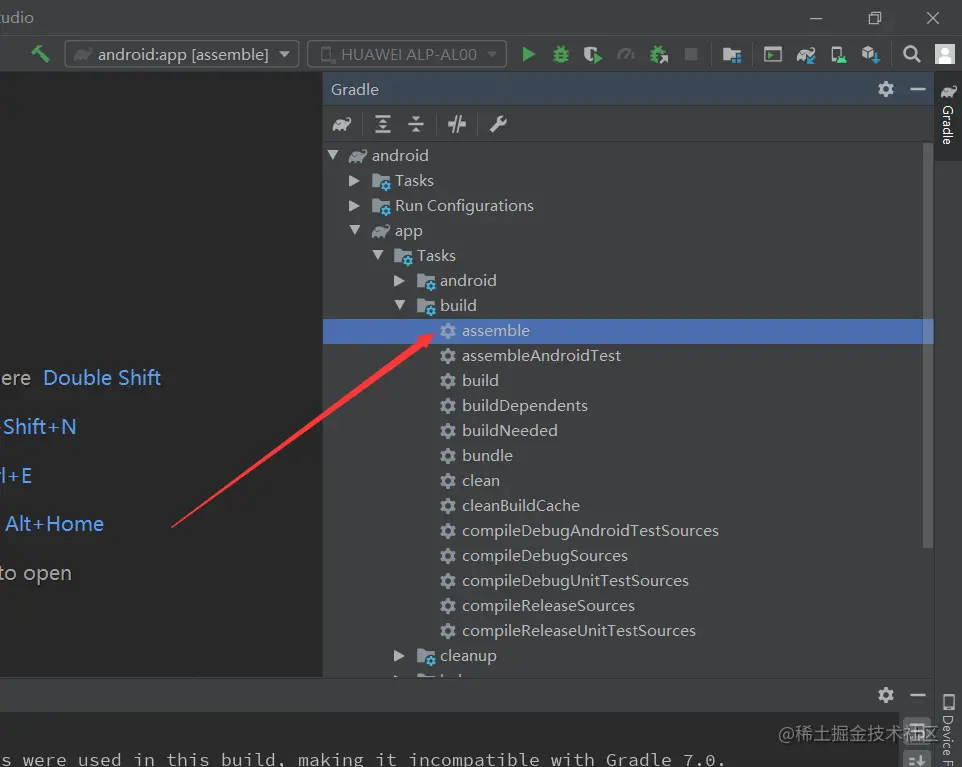This screenshot has height=767, width=962.
Task: Click the green Run button
Action: pyautogui.click(x=528, y=54)
